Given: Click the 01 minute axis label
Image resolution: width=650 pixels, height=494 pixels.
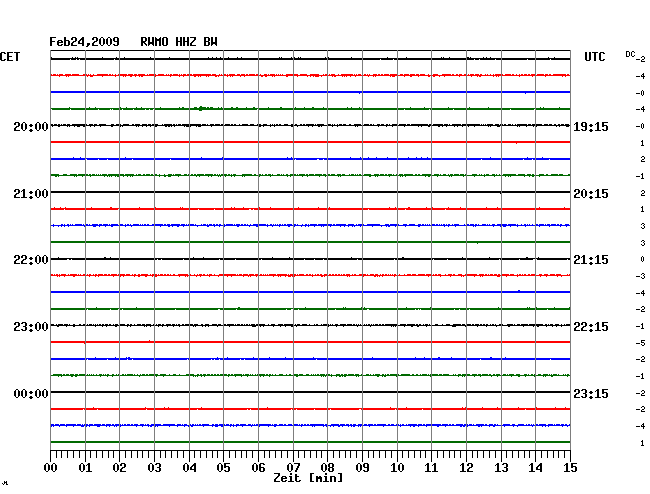Looking at the screenshot, I should coord(85,468).
